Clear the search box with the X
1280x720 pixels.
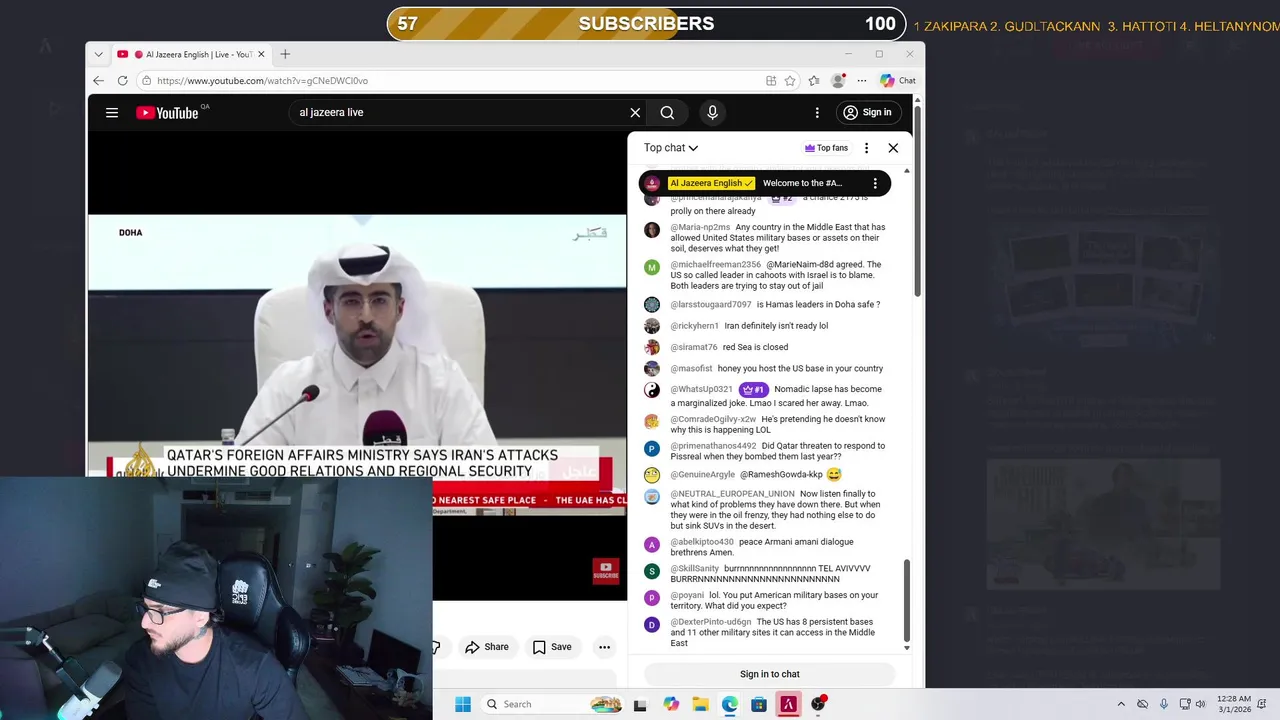pos(635,113)
